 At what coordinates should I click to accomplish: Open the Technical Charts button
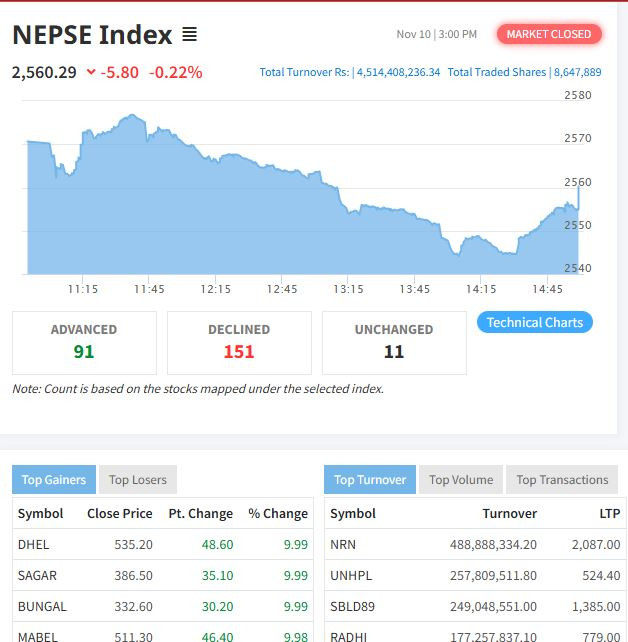coord(534,322)
